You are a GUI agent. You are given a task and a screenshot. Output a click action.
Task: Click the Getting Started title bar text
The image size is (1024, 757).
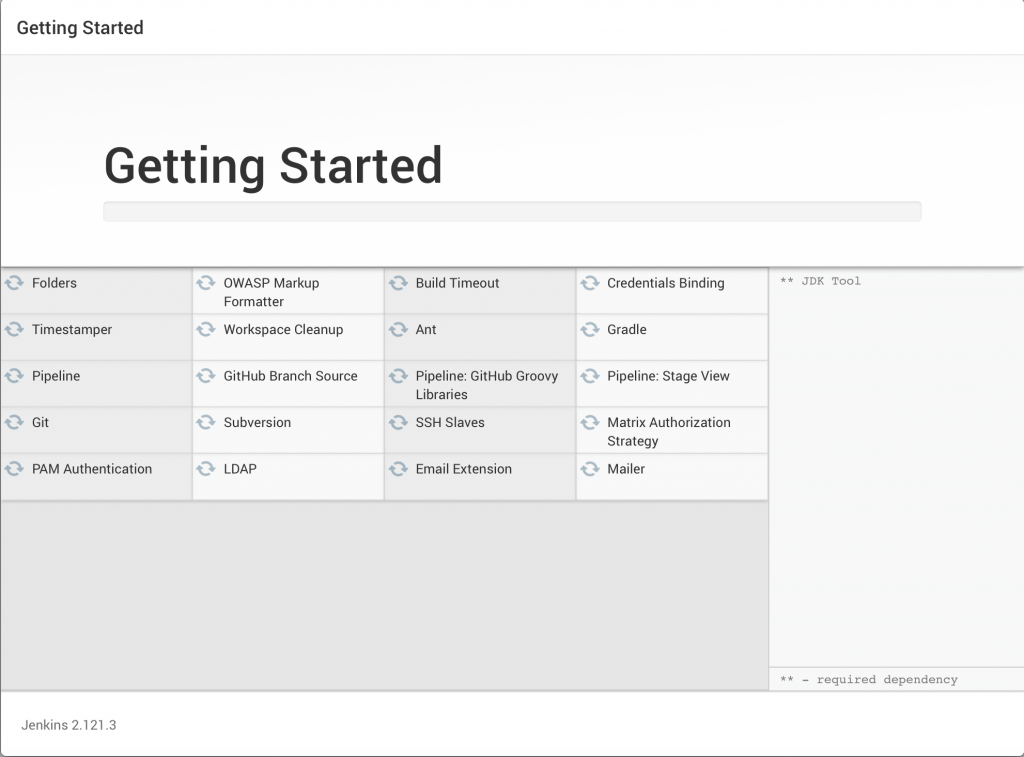[x=80, y=28]
